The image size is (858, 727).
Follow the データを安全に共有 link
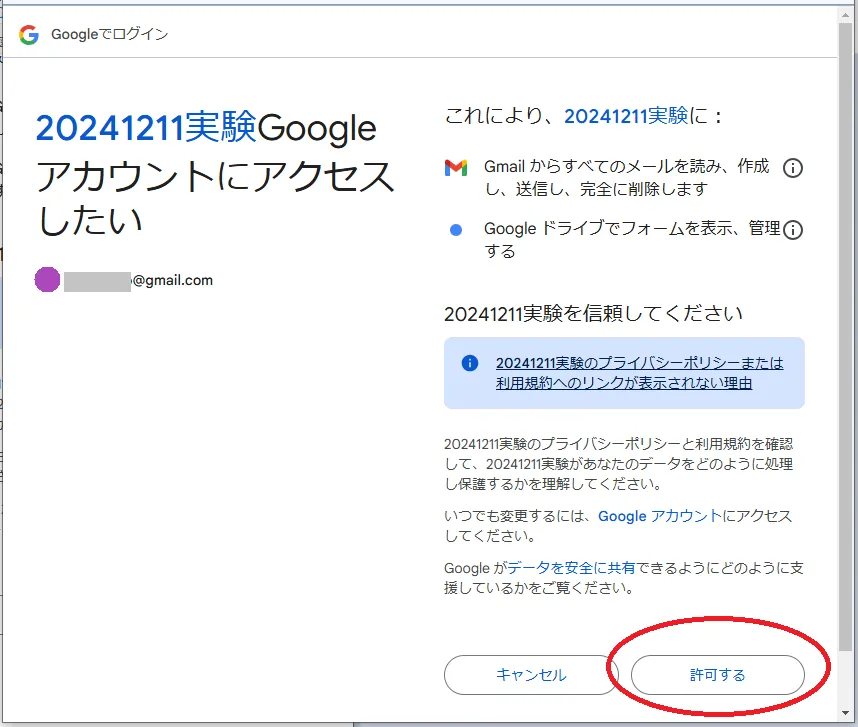click(570, 568)
